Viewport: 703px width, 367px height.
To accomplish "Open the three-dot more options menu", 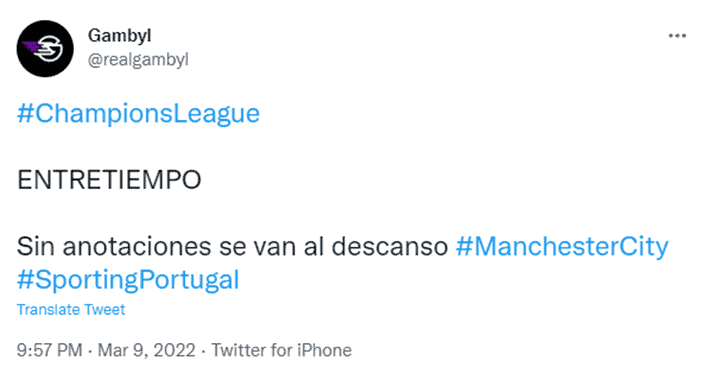I will click(x=677, y=36).
